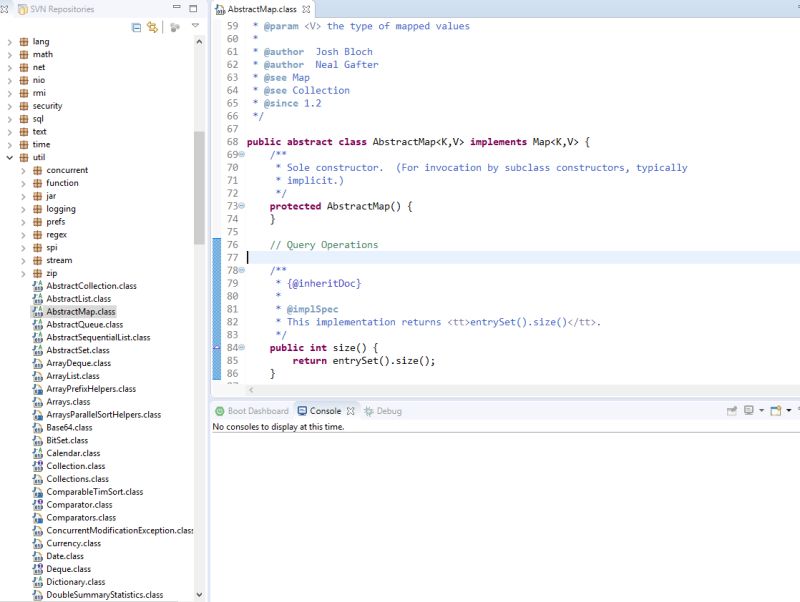Open the SVN Repositories view menu triangle
The height and width of the screenshot is (602, 800).
(x=194, y=27)
